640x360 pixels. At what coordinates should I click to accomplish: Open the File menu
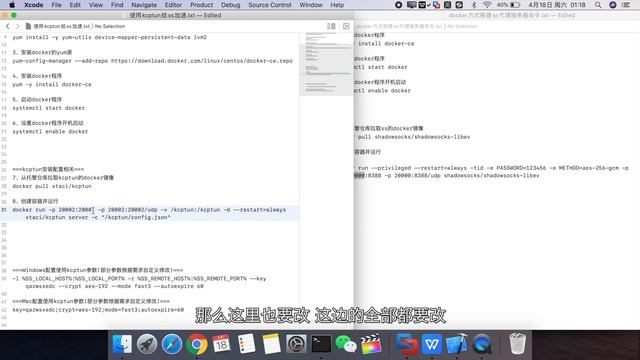pyautogui.click(x=56, y=5)
